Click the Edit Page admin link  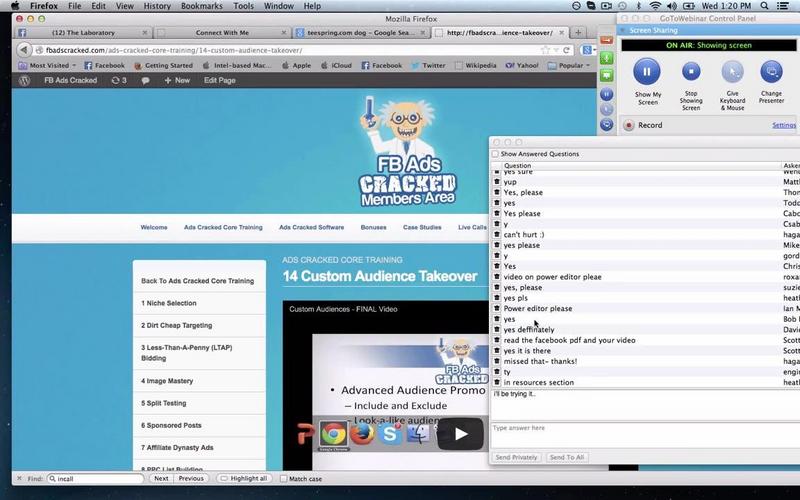(219, 81)
